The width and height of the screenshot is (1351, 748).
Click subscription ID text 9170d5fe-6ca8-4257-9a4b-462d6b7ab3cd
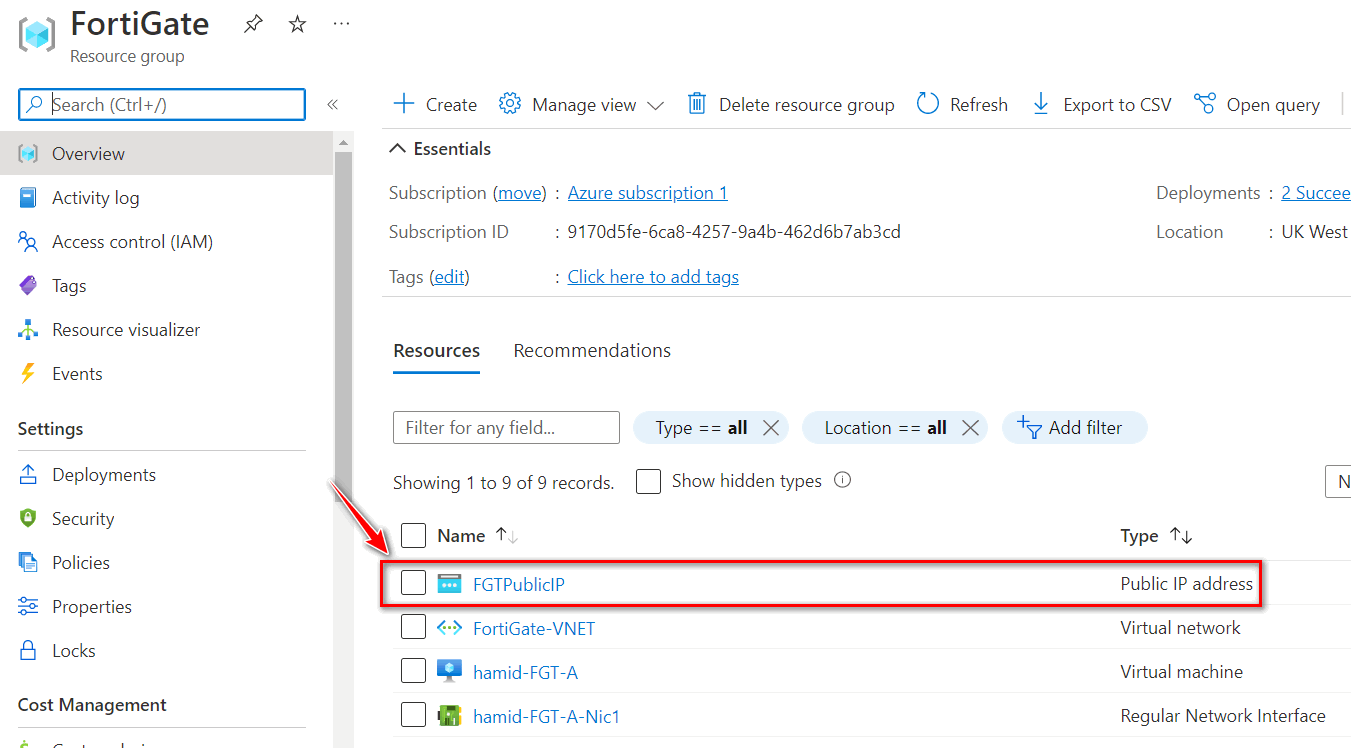(734, 232)
